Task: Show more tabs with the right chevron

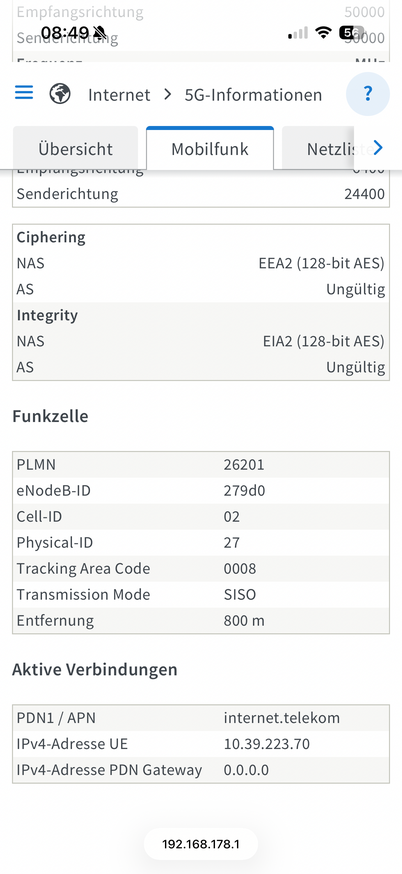Action: coord(377,148)
